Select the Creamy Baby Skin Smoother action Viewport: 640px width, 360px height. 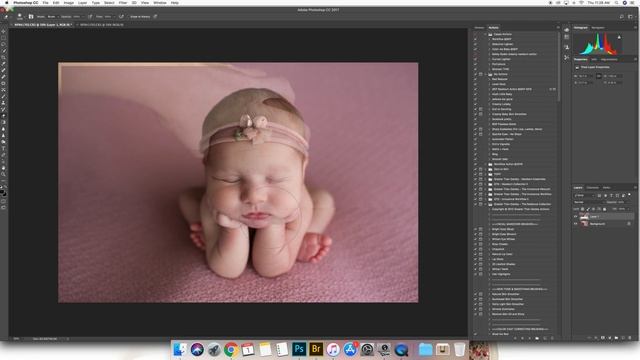pyautogui.click(x=509, y=114)
